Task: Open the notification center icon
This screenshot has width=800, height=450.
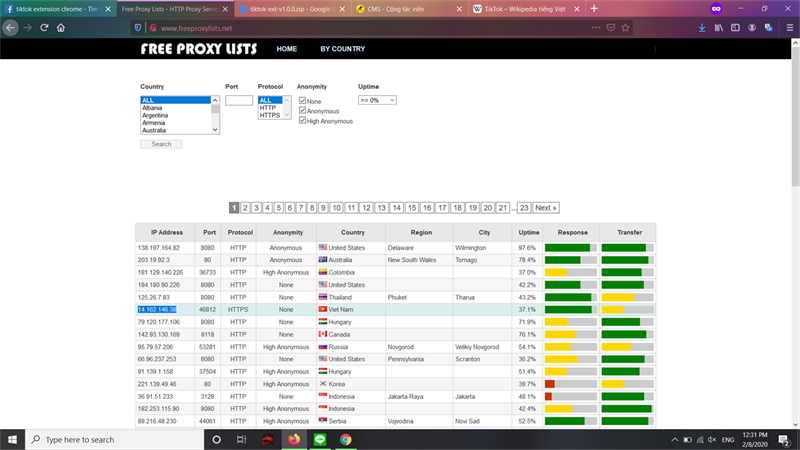Action: tap(784, 439)
